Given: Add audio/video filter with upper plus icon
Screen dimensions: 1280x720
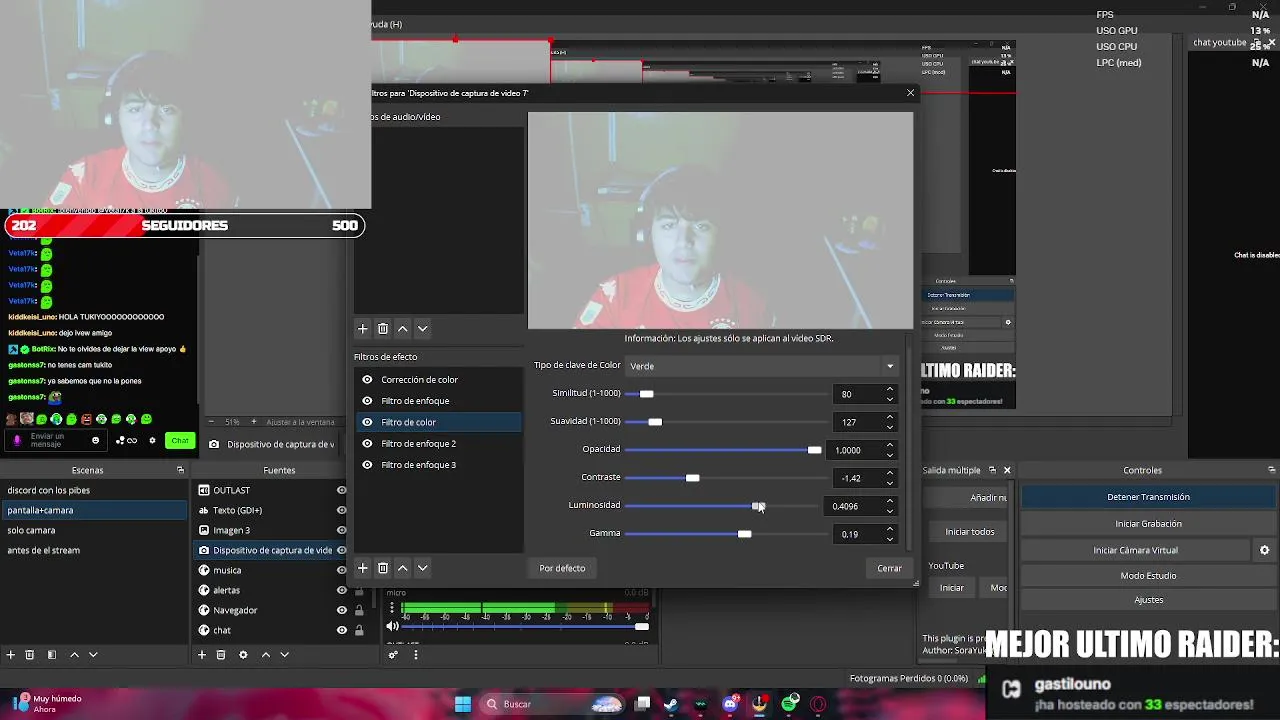Looking at the screenshot, I should coord(363,328).
